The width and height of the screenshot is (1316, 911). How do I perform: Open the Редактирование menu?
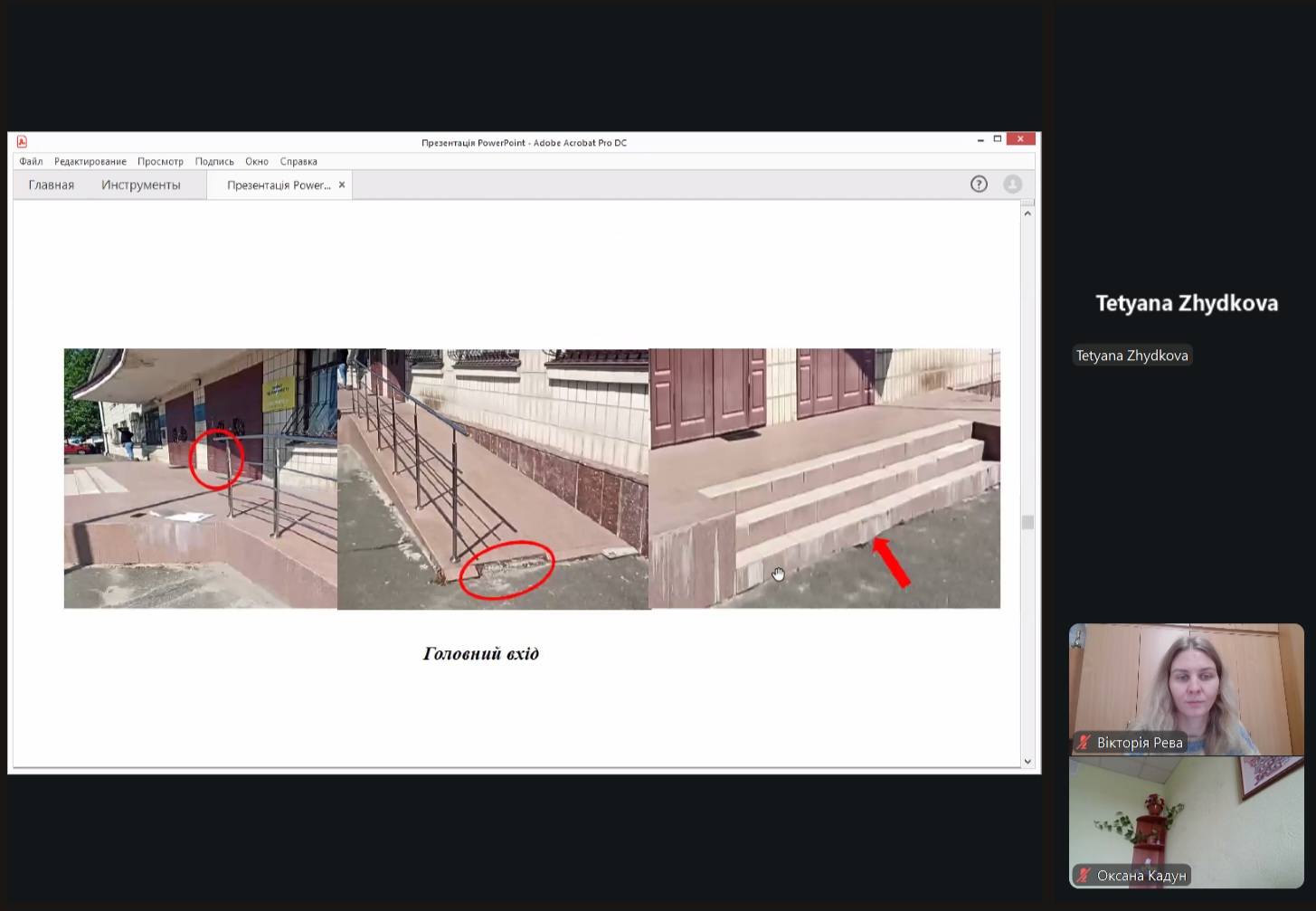90,162
